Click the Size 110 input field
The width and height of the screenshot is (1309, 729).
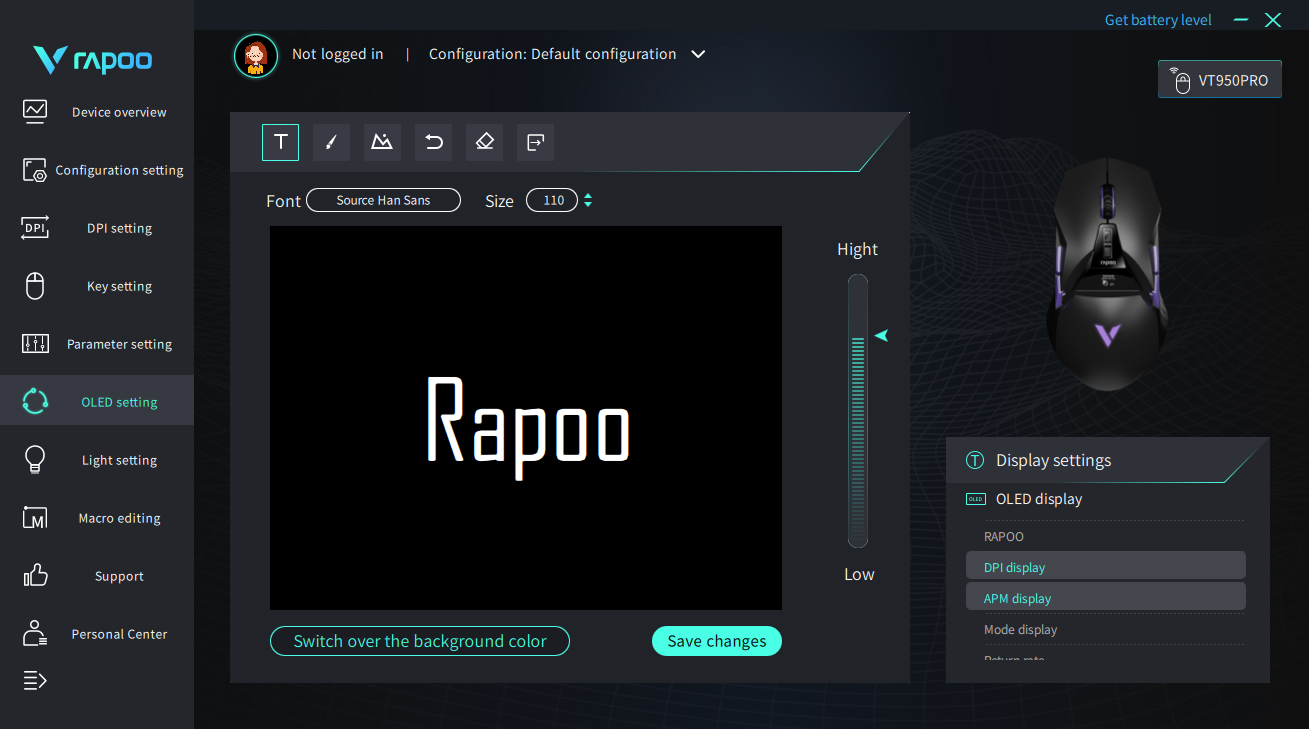click(552, 200)
